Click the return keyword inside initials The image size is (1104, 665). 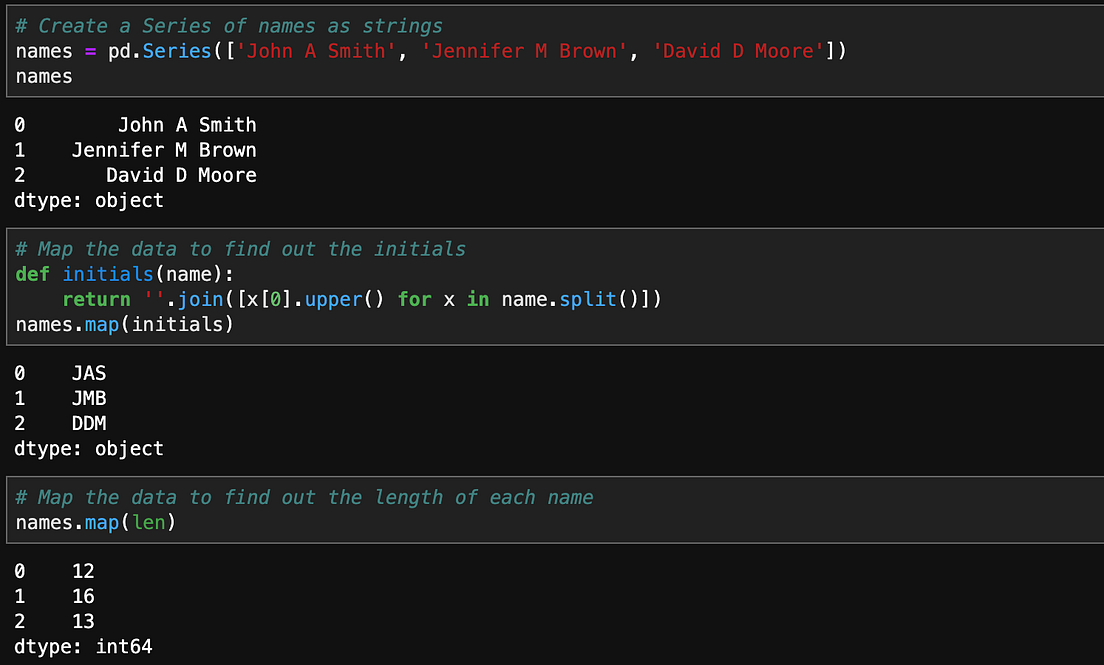tap(96, 298)
